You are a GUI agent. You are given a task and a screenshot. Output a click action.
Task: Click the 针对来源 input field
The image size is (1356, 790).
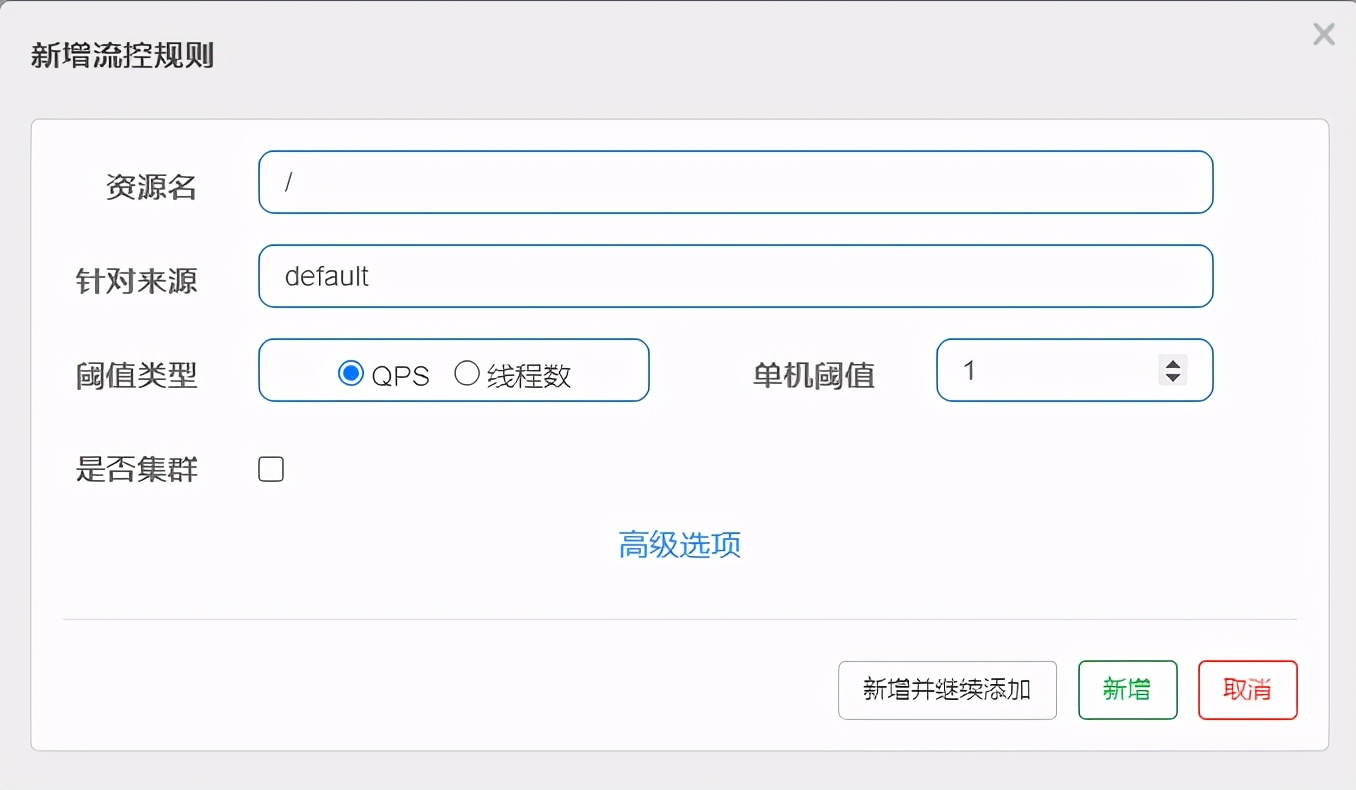[700, 276]
